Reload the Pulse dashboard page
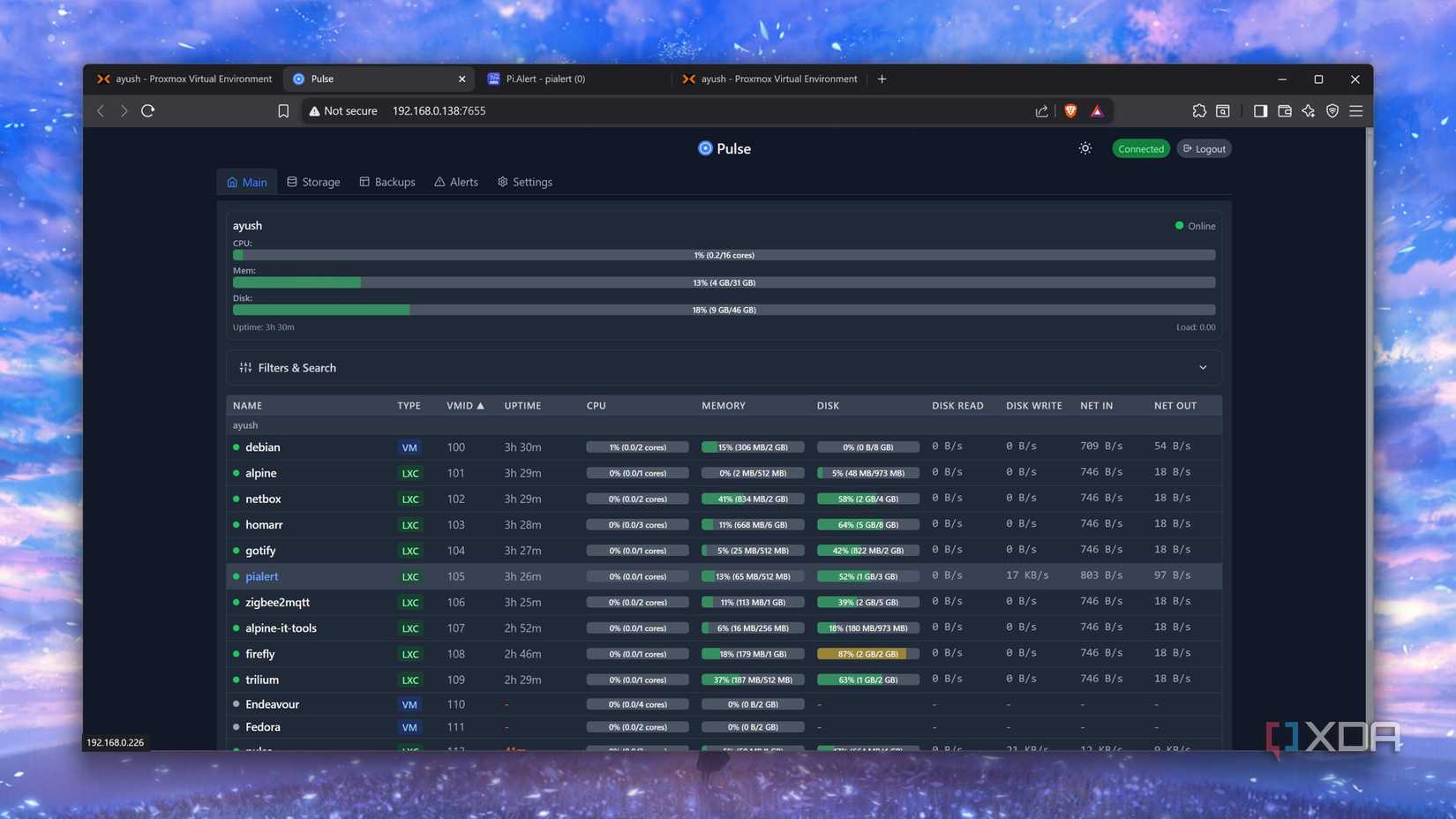Screen dimensions: 1456x819 tap(147, 110)
